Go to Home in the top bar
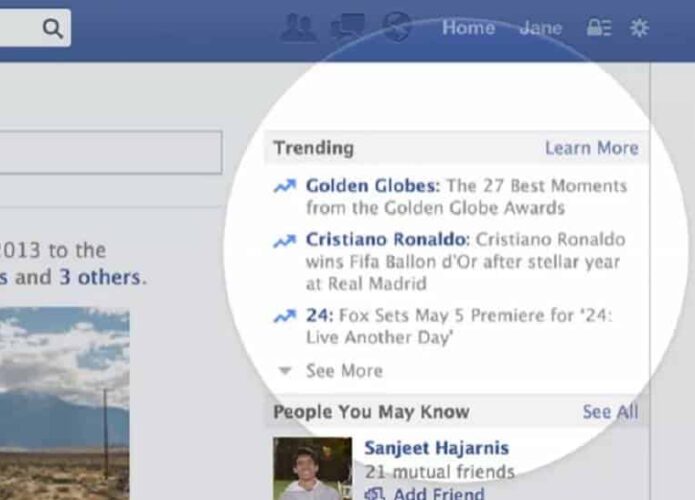The image size is (695, 500). click(469, 28)
